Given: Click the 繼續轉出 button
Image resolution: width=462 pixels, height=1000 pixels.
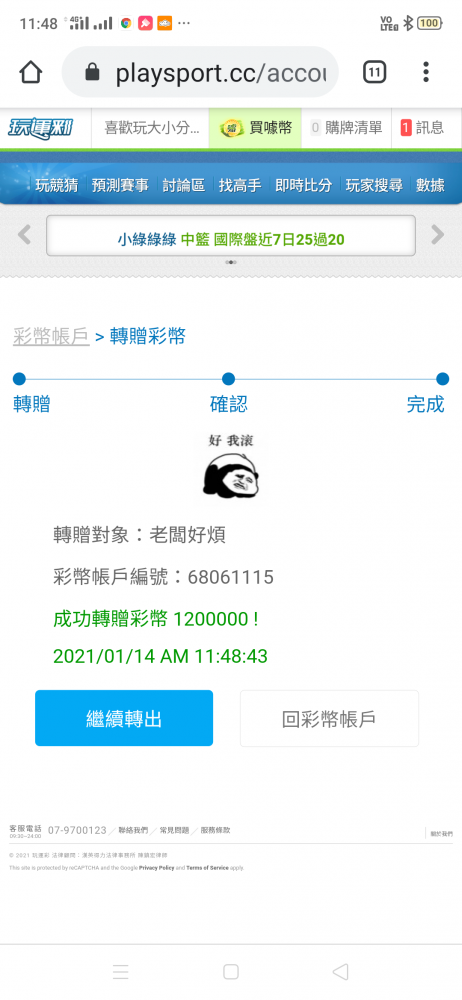Looking at the screenshot, I should (124, 718).
